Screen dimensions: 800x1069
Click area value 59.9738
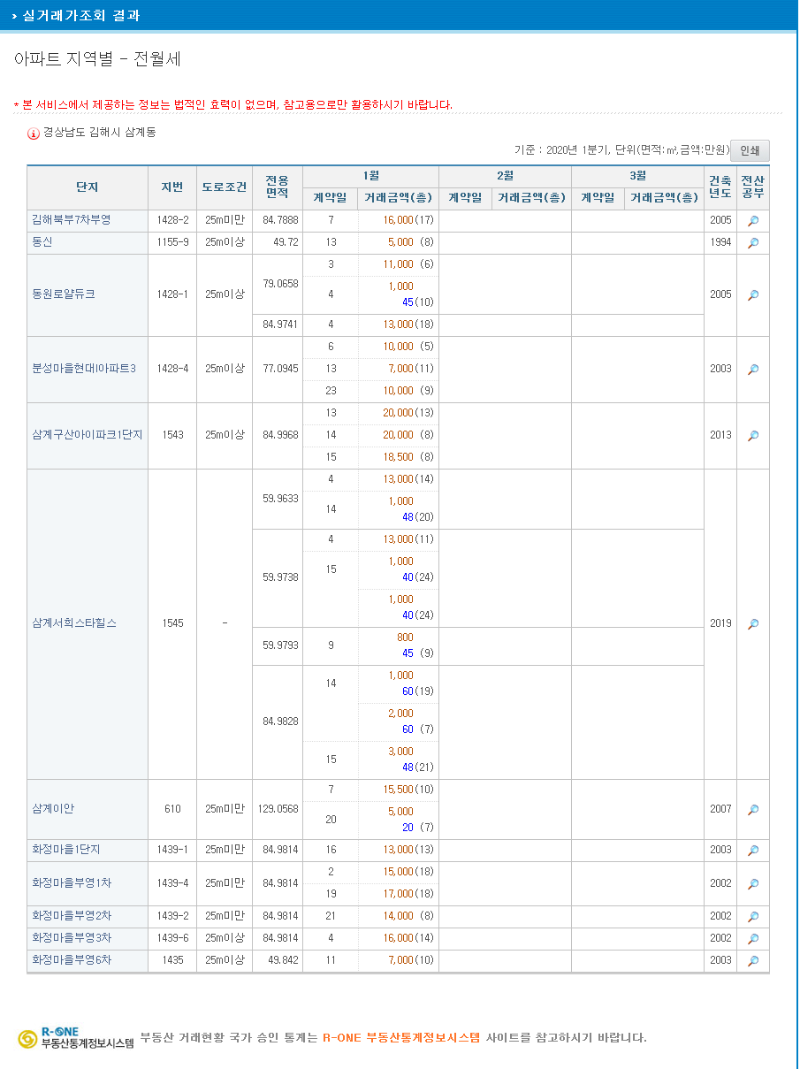(280, 577)
